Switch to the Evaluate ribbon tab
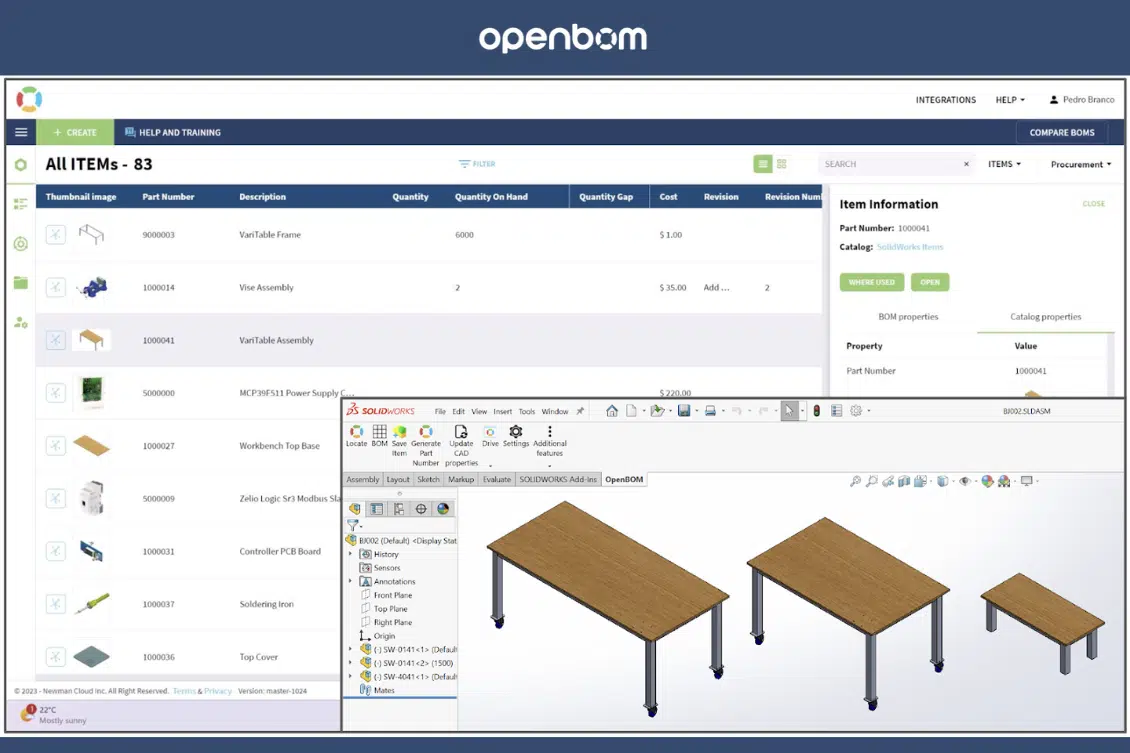Image resolution: width=1130 pixels, height=753 pixels. (x=497, y=479)
